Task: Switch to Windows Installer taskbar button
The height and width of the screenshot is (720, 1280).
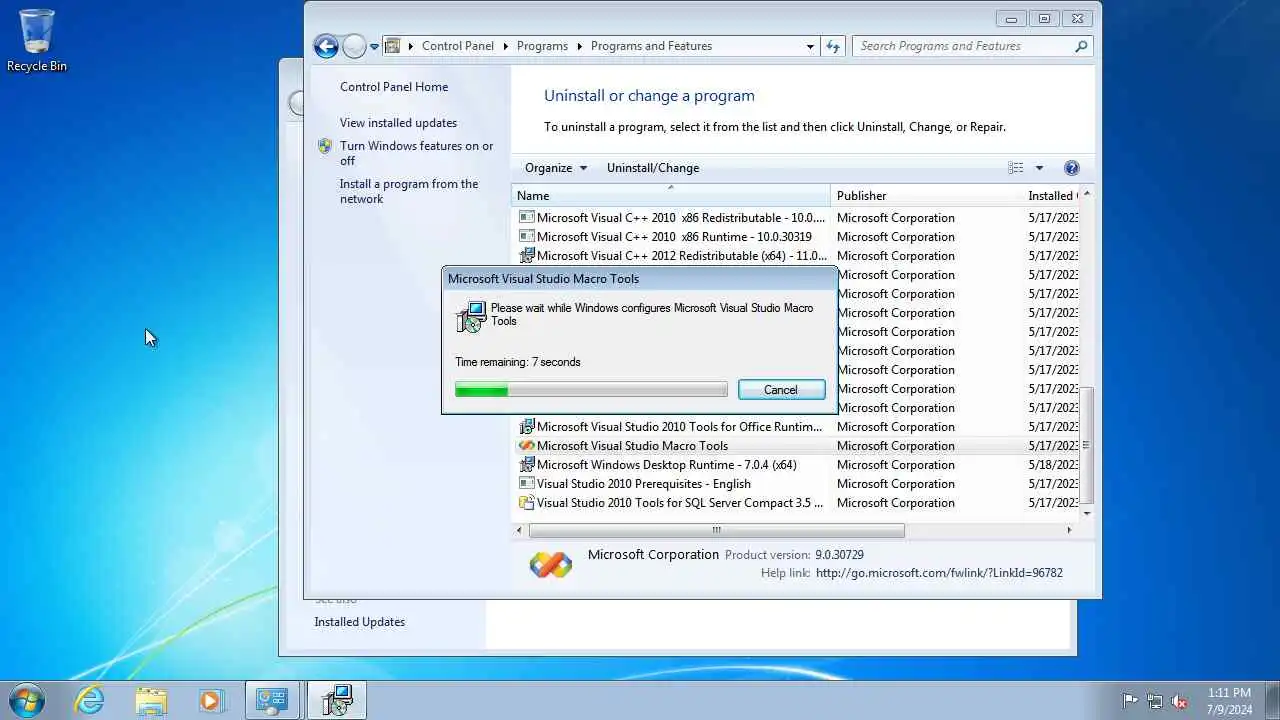Action: pyautogui.click(x=337, y=700)
